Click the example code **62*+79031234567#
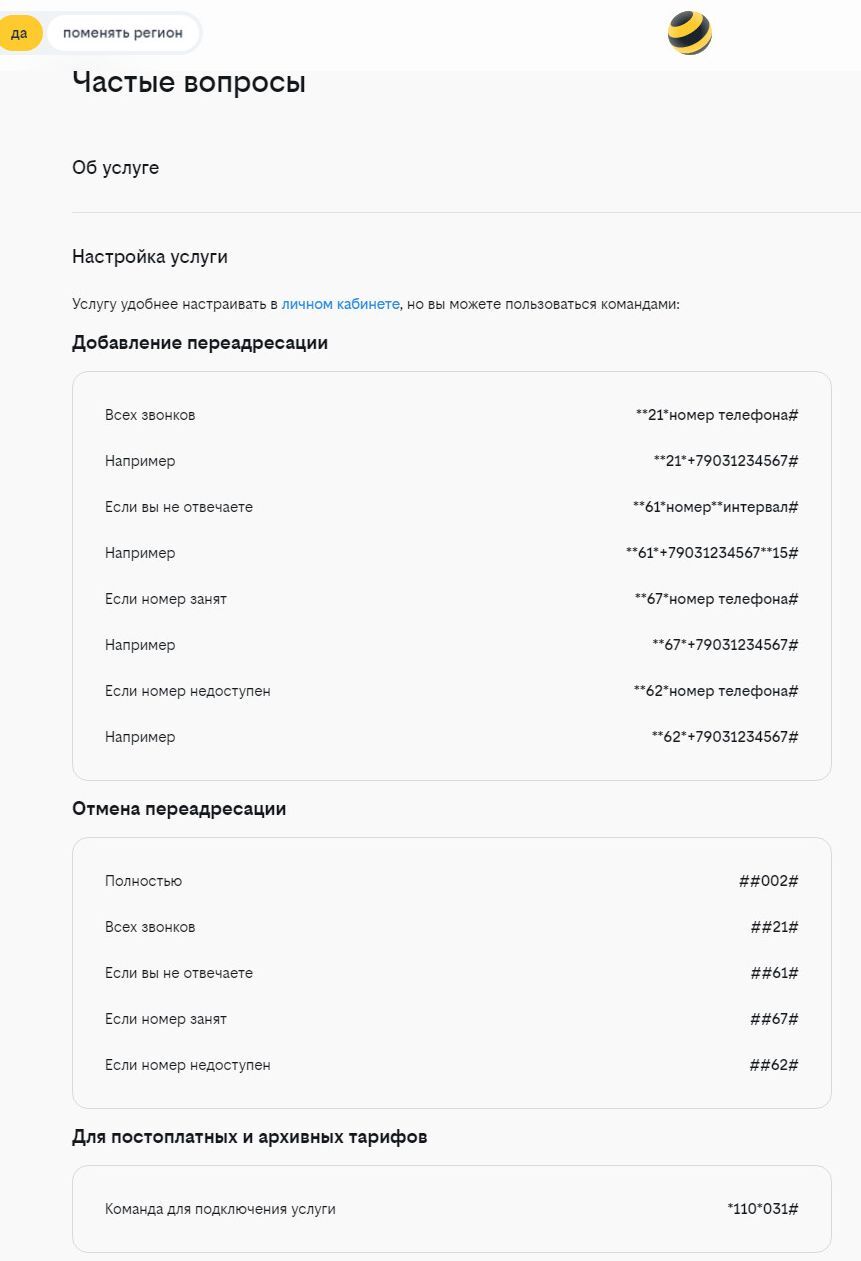The width and height of the screenshot is (861, 1261). tap(725, 737)
